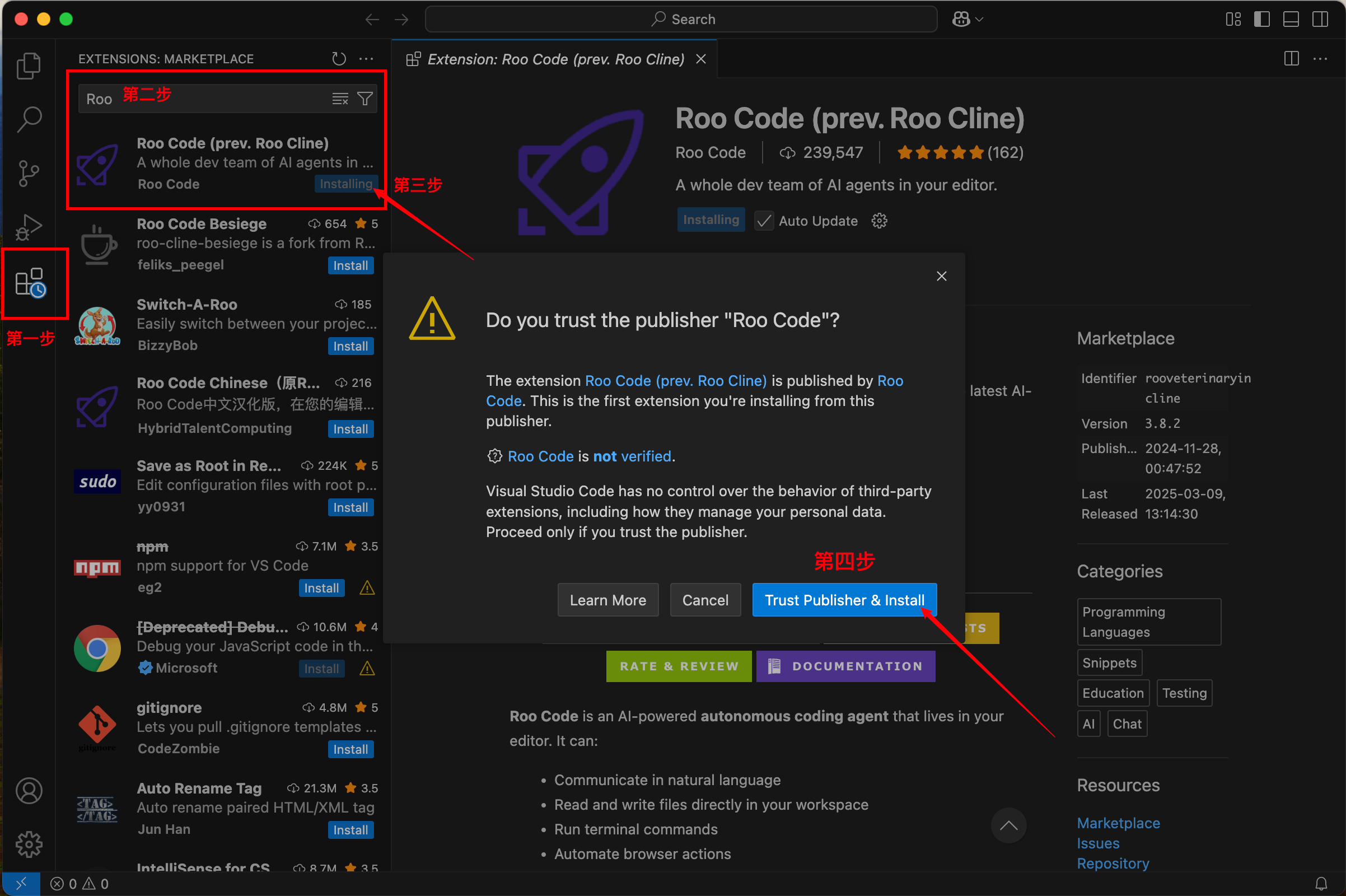Go back in navigation history
The height and width of the screenshot is (896, 1346).
pos(372,20)
